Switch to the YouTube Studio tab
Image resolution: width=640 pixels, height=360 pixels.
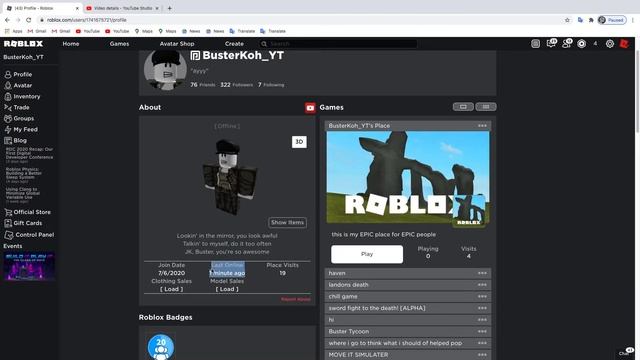(x=122, y=8)
